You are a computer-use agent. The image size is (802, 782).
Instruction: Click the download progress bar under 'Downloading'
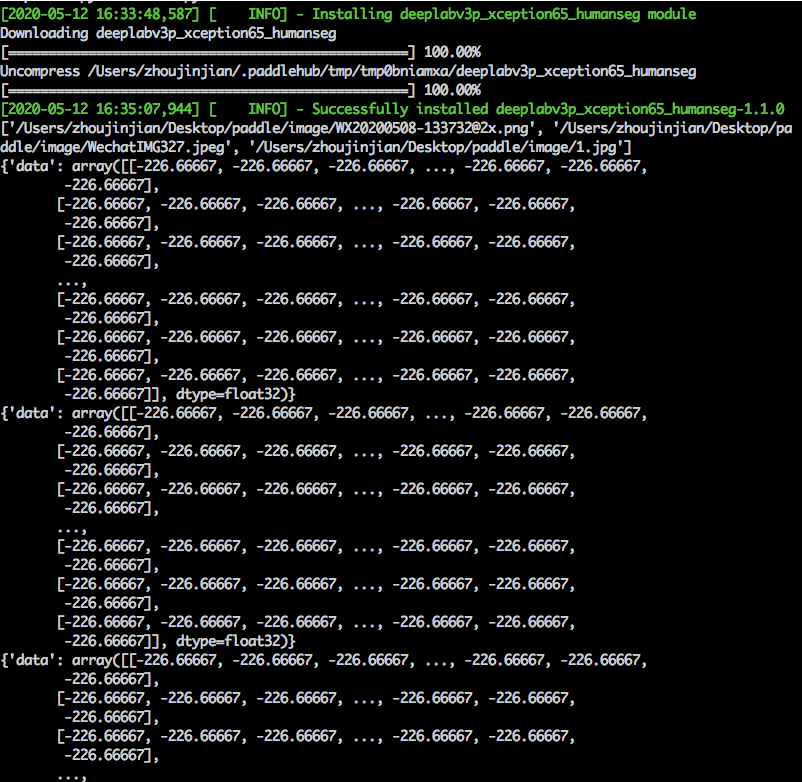click(208, 52)
